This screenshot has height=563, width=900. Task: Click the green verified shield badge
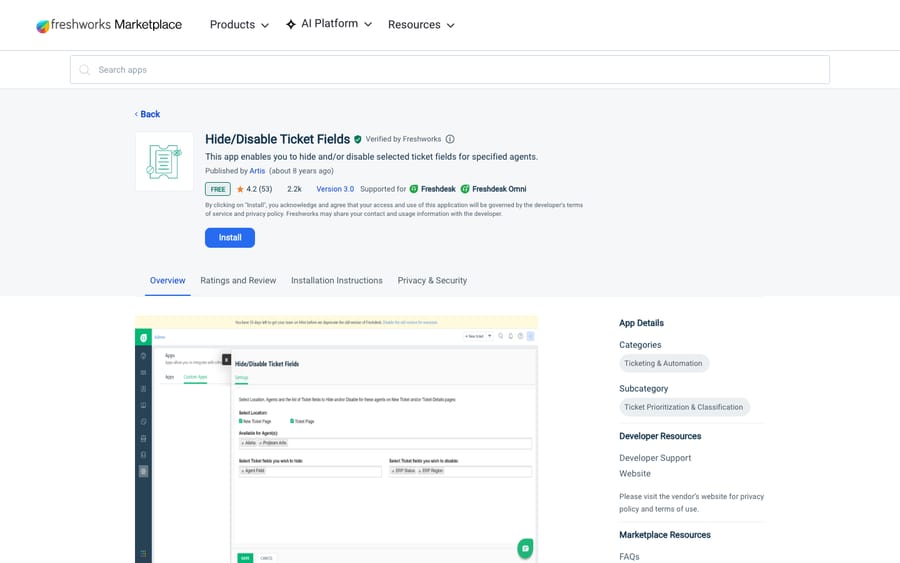point(358,139)
